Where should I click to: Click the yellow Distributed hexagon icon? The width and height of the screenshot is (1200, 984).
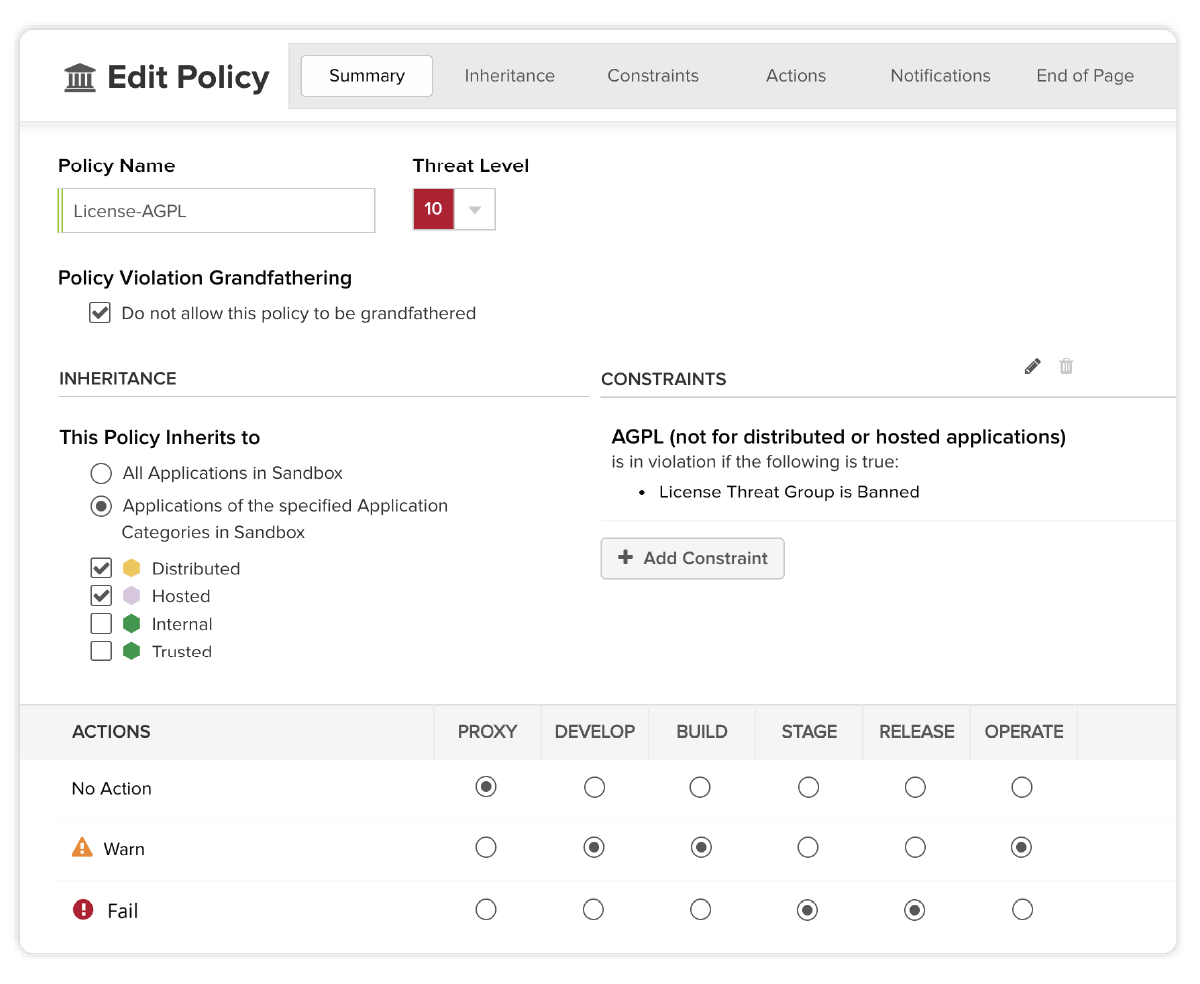coord(131,568)
